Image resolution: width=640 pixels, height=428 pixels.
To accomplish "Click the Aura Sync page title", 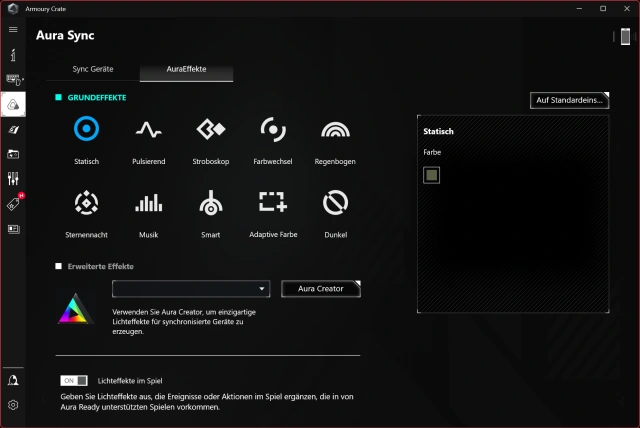I will [65, 35].
